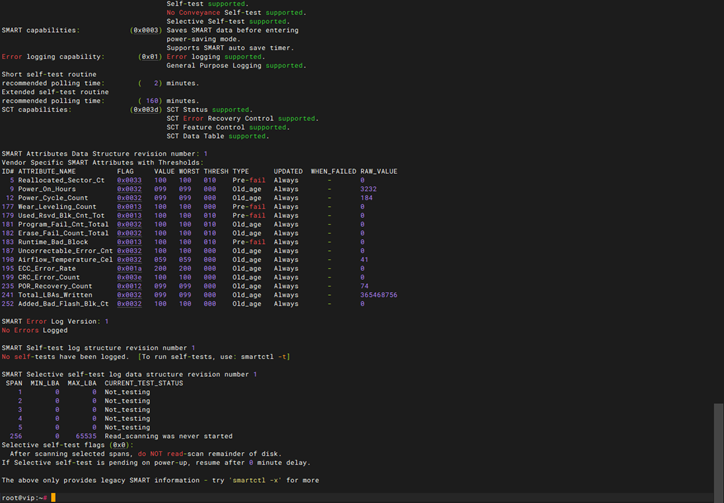This screenshot has width=724, height=503.
Task: Click the Added_Bad_Flash_Blk_Ct attribute name
Action: [63, 303]
